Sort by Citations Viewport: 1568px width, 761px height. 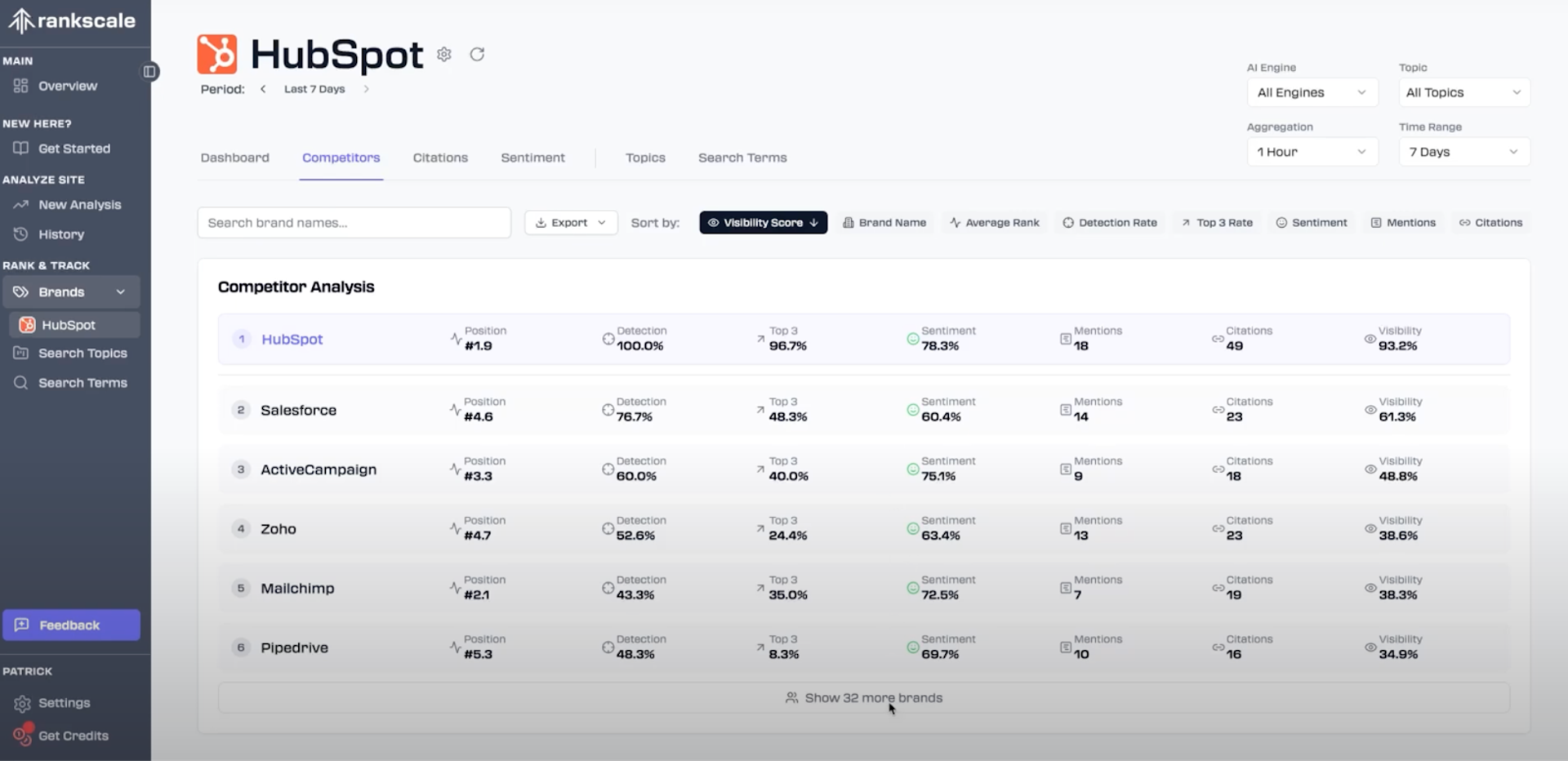point(1490,223)
